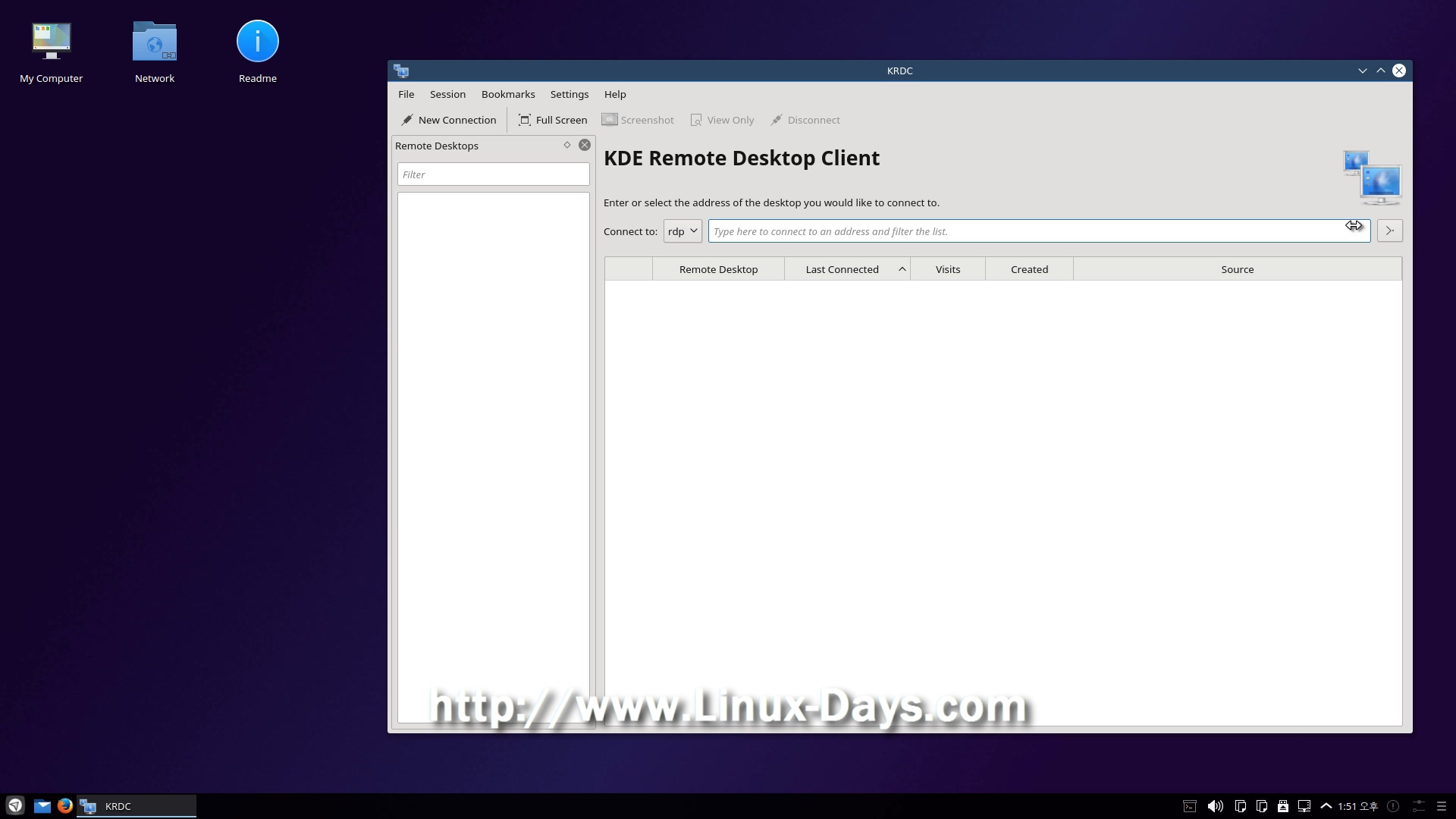Screen dimensions: 1456x819
Task: Toggle View Only mode
Action: [722, 120]
